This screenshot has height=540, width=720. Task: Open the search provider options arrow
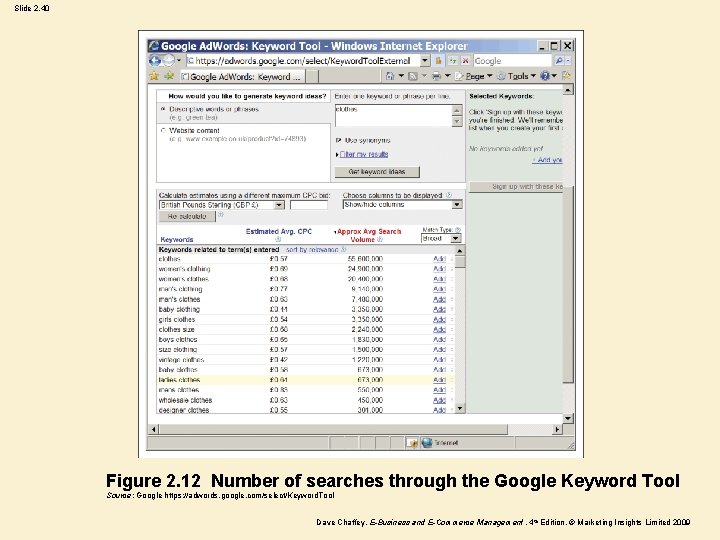(x=568, y=61)
